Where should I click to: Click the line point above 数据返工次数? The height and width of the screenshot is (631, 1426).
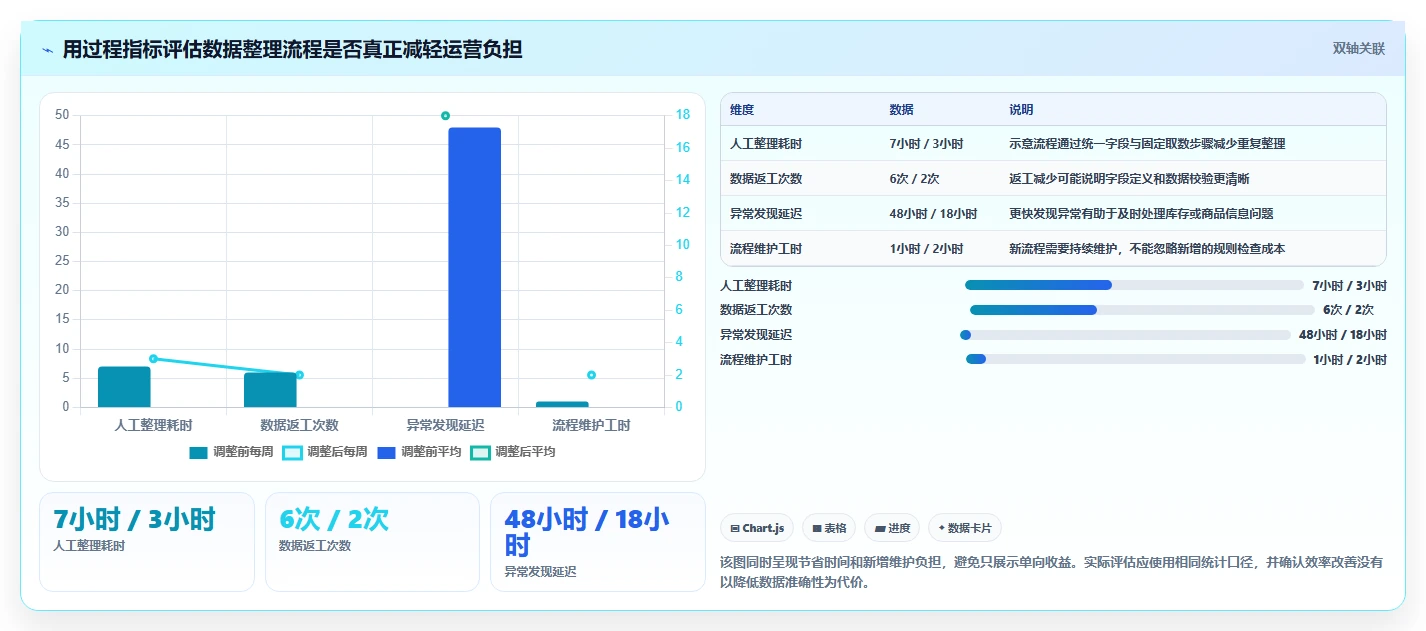pos(299,375)
